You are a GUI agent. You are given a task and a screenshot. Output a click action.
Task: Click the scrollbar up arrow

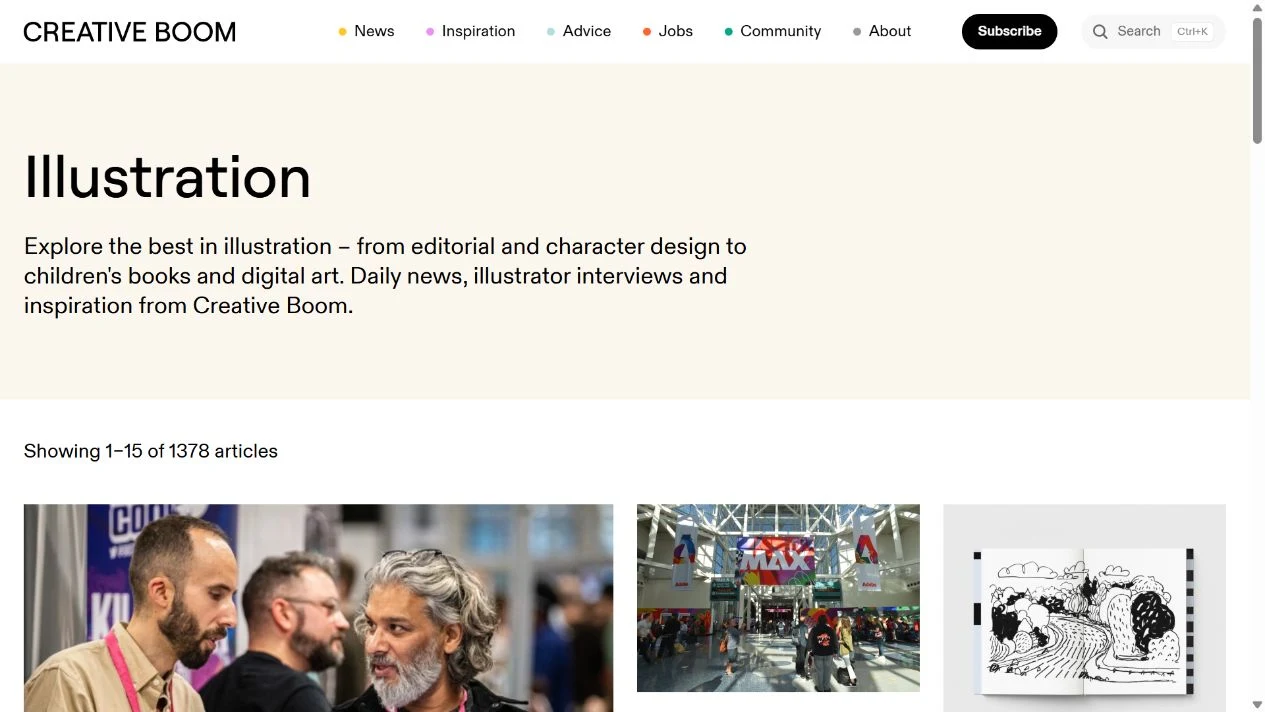tap(1257, 7)
